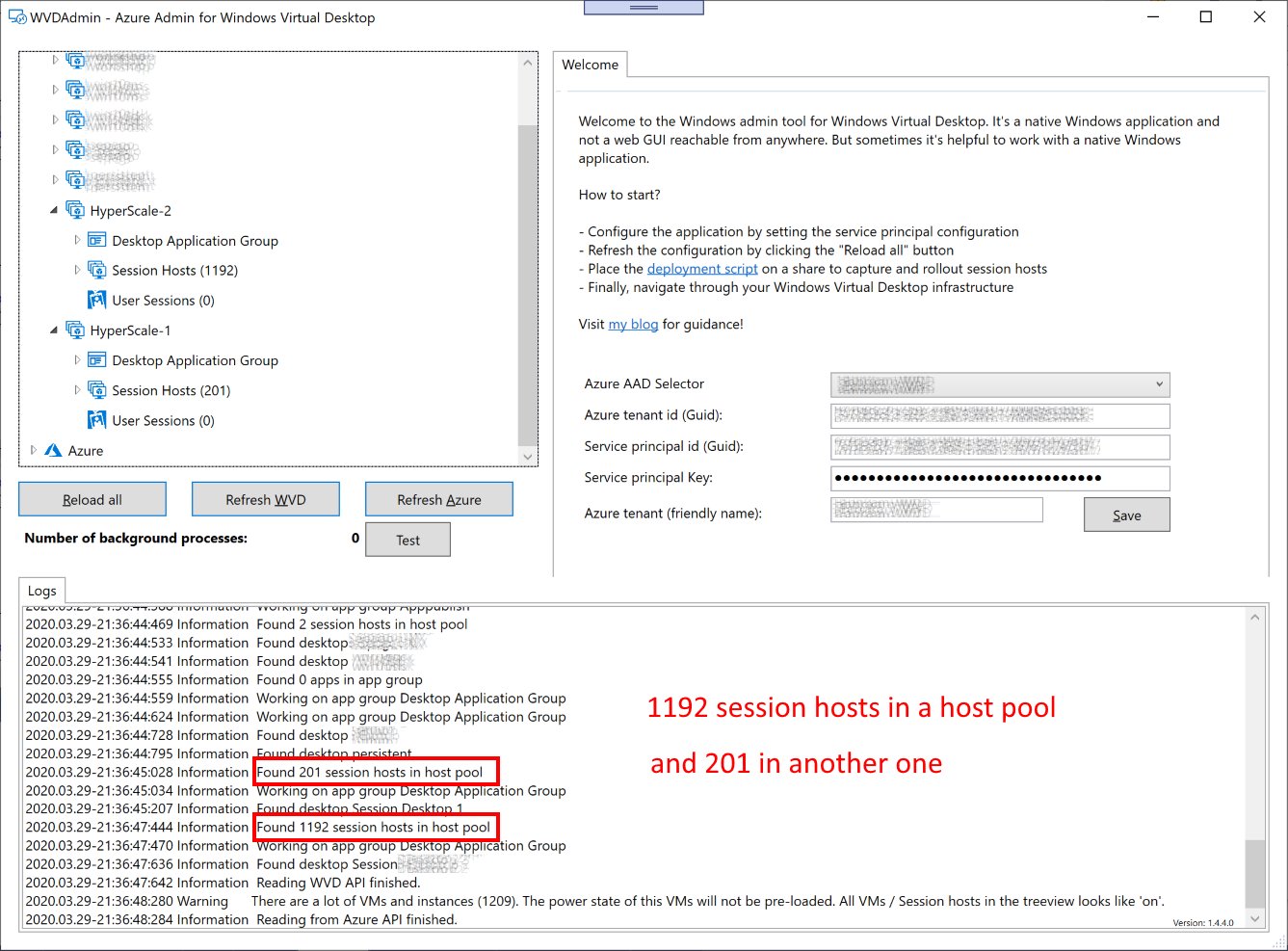1288x951 pixels.
Task: Select the HyperScale-1 tree item
Action: (130, 330)
